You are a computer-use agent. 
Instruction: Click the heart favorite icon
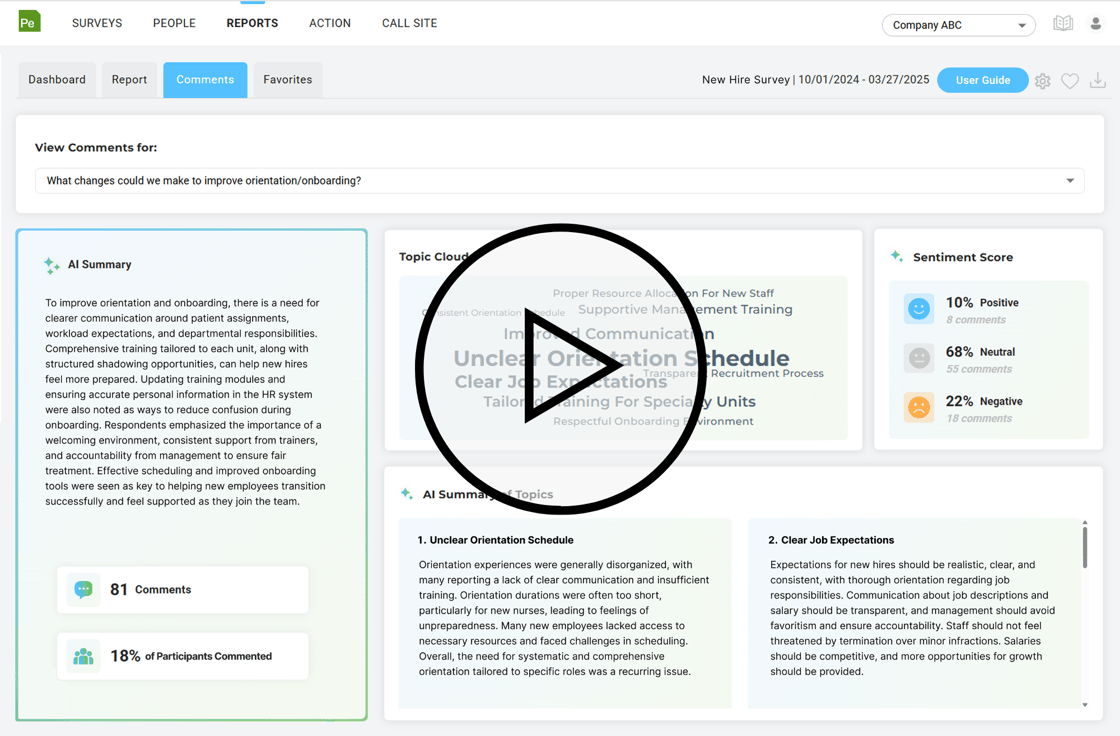[1070, 81]
